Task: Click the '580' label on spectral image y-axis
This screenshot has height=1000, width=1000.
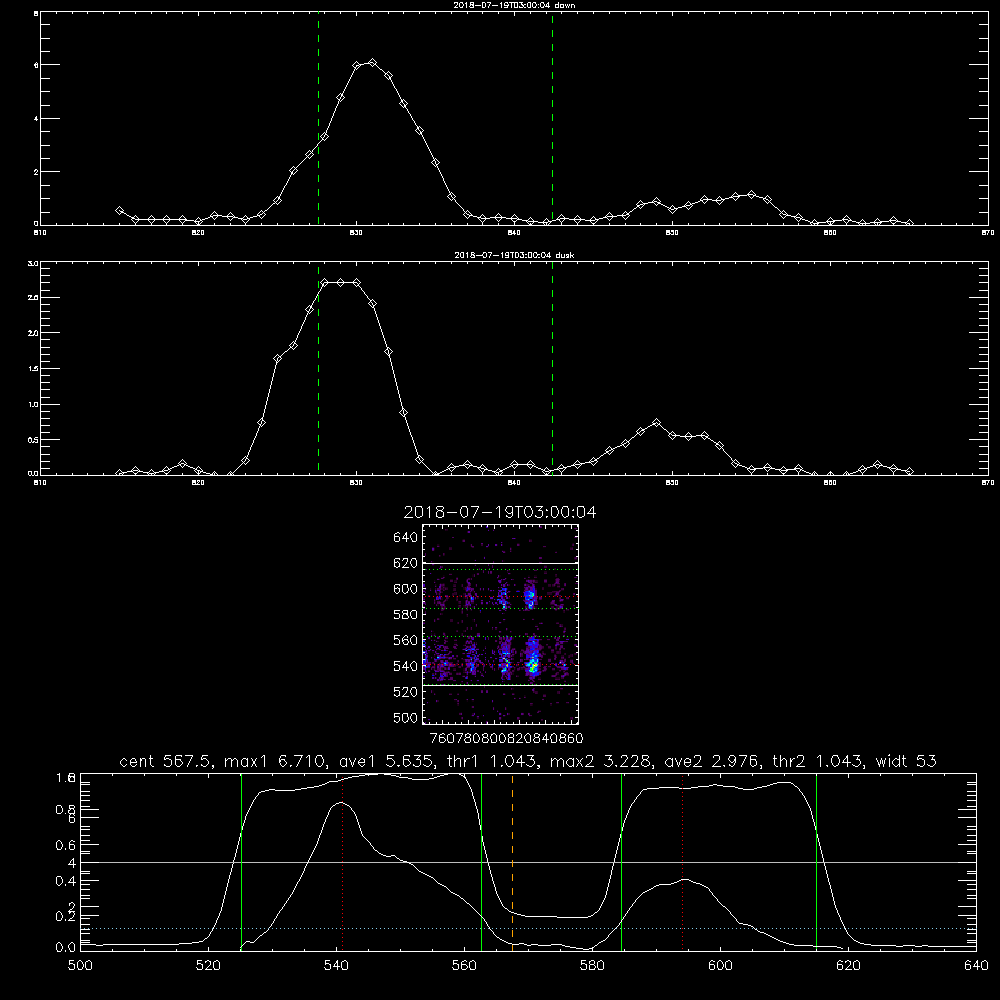Action: point(406,614)
